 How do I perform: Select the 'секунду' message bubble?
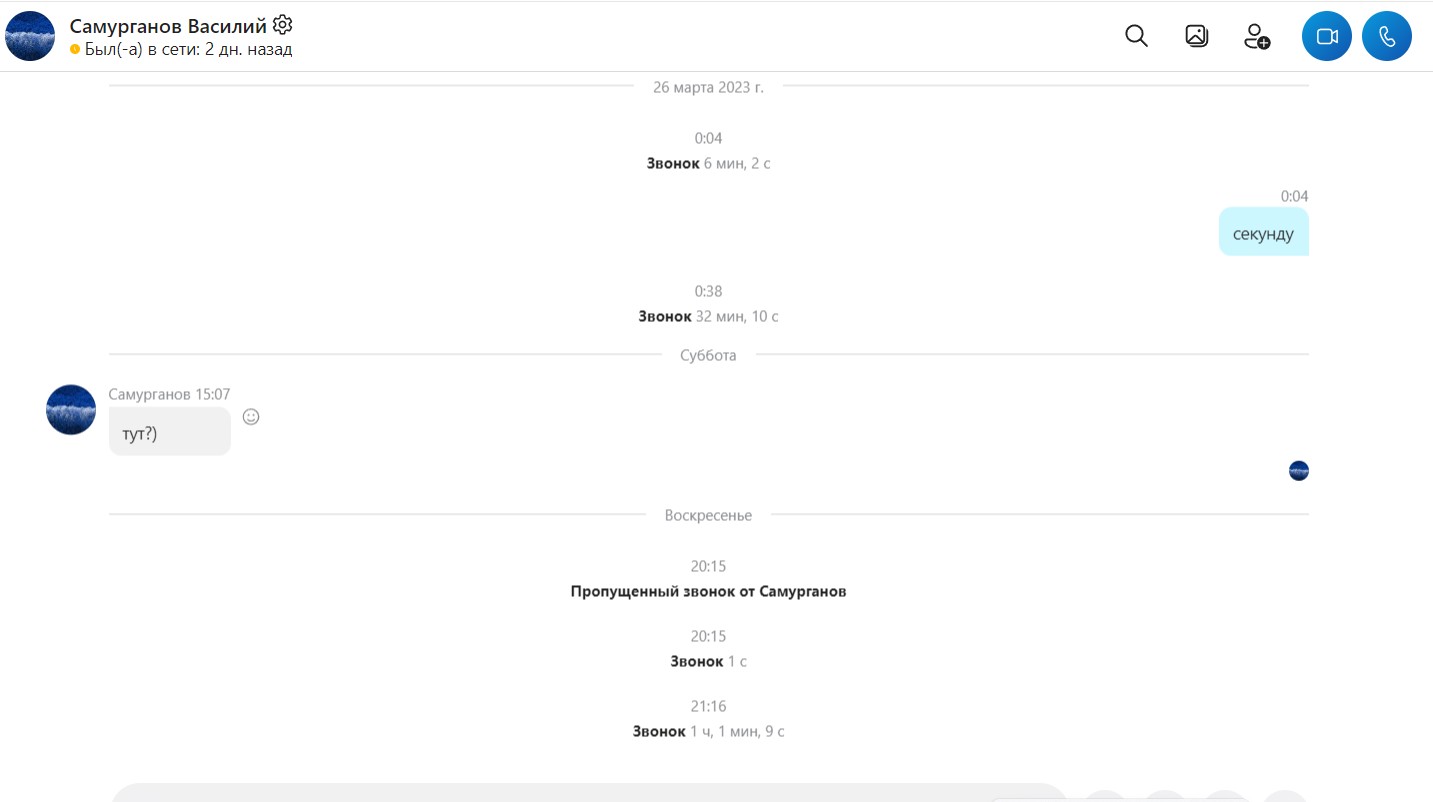tap(1263, 232)
